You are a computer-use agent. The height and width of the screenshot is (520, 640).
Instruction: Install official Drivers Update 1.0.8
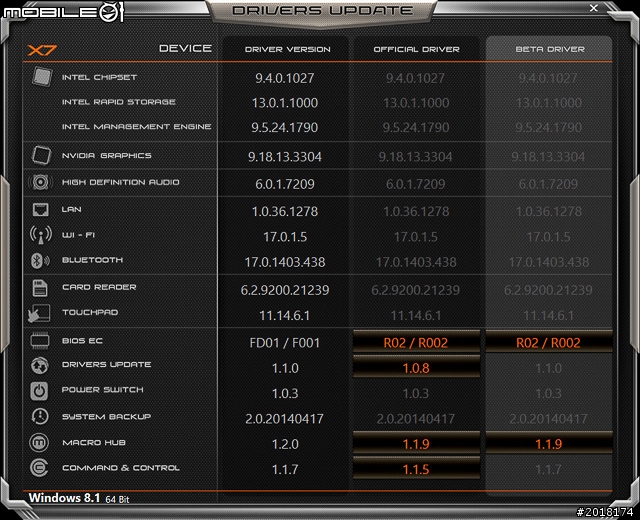point(416,367)
